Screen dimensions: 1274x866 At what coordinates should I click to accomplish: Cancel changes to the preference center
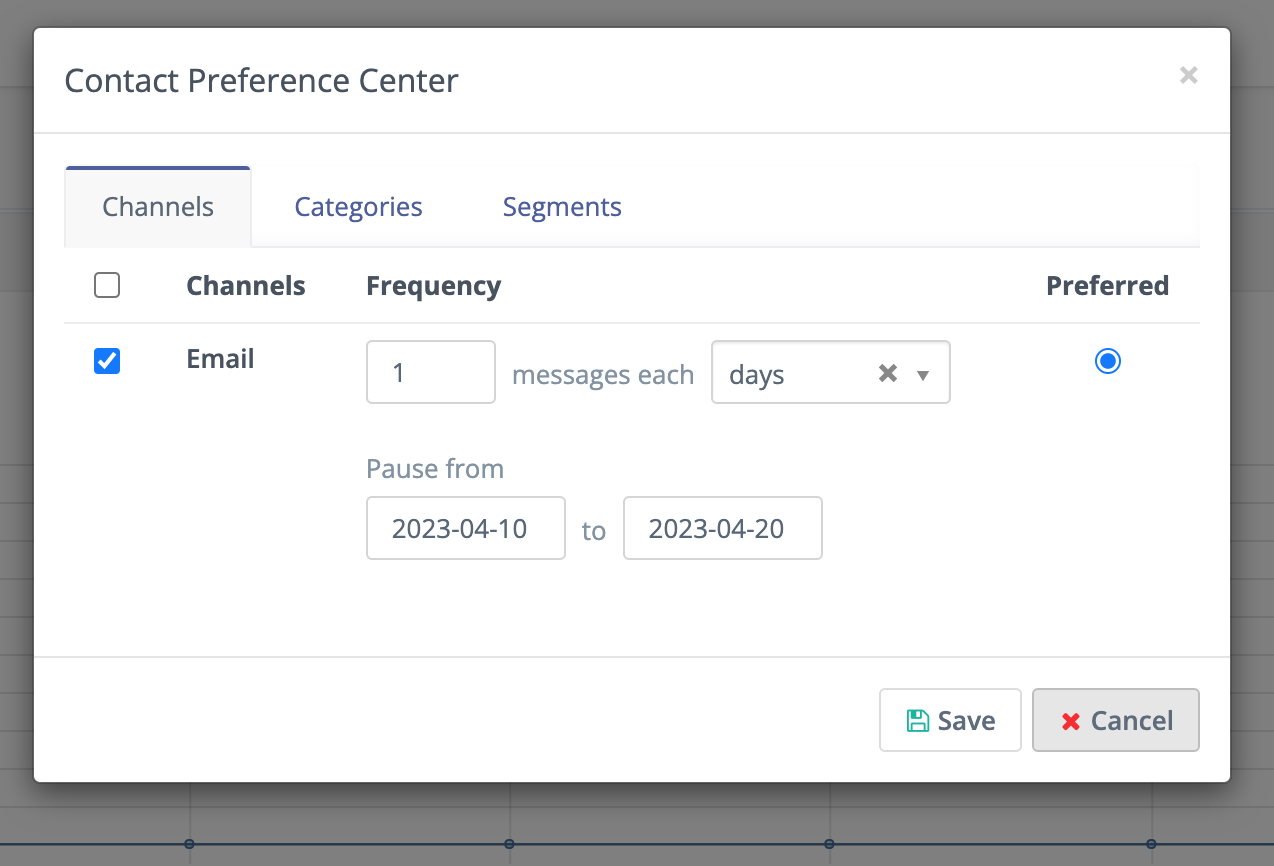coord(1115,719)
